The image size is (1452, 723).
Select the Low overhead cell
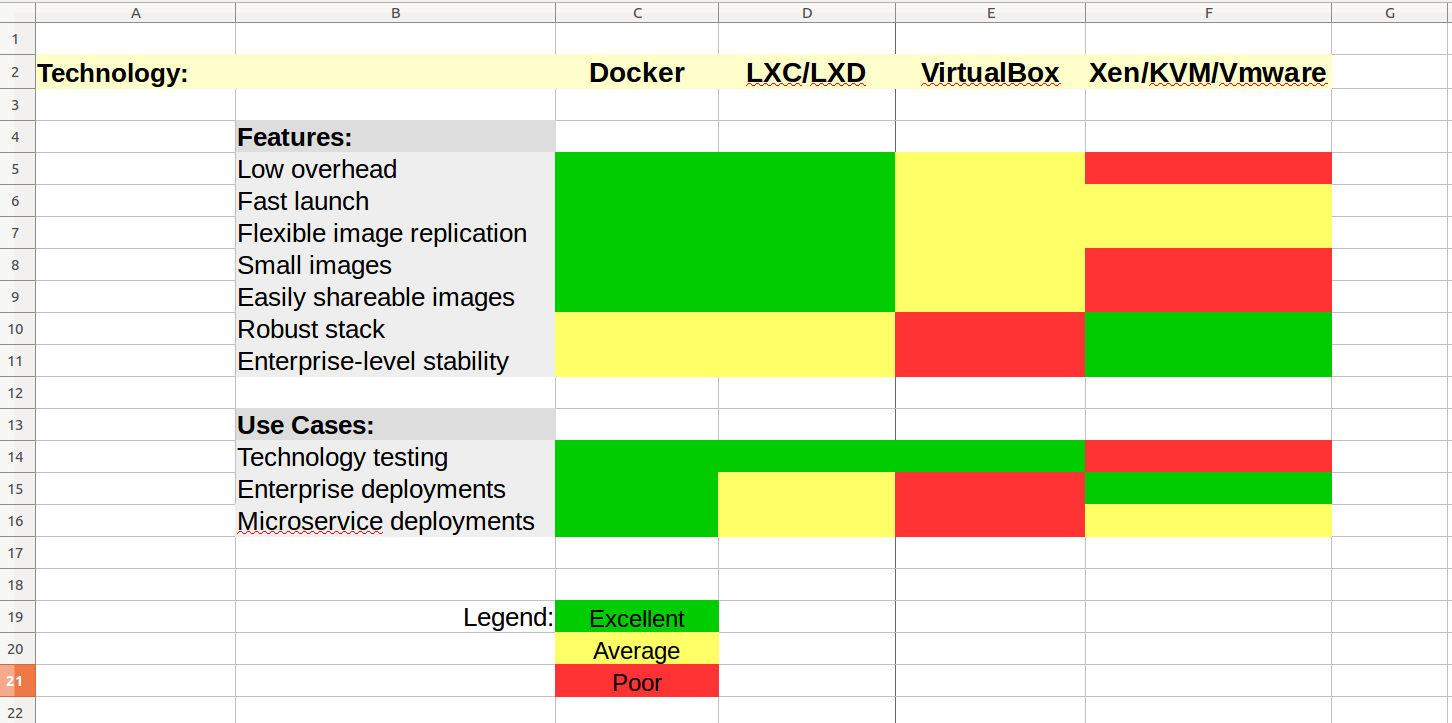tap(395, 169)
